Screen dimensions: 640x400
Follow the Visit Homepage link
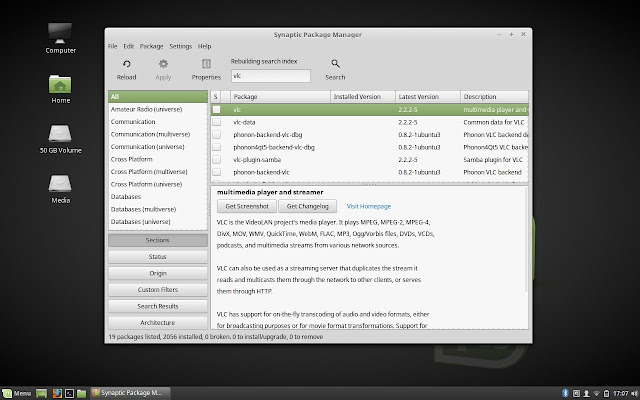(369, 206)
